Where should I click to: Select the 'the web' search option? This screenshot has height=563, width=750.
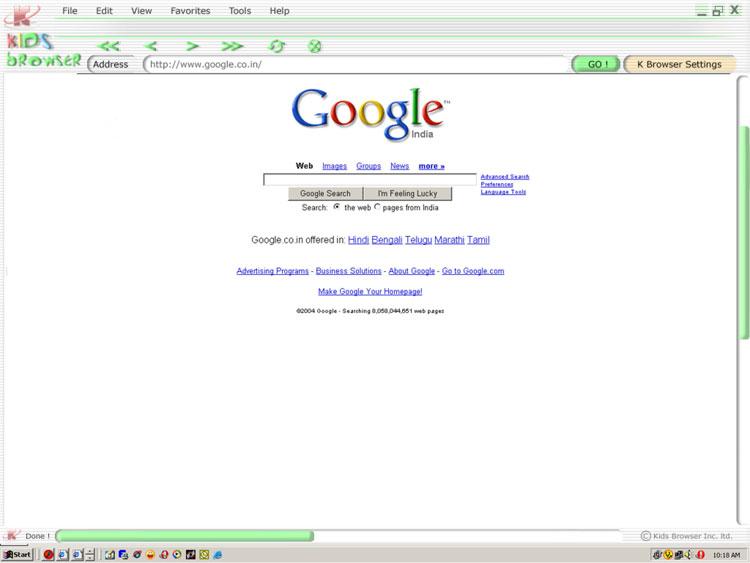click(x=337, y=207)
